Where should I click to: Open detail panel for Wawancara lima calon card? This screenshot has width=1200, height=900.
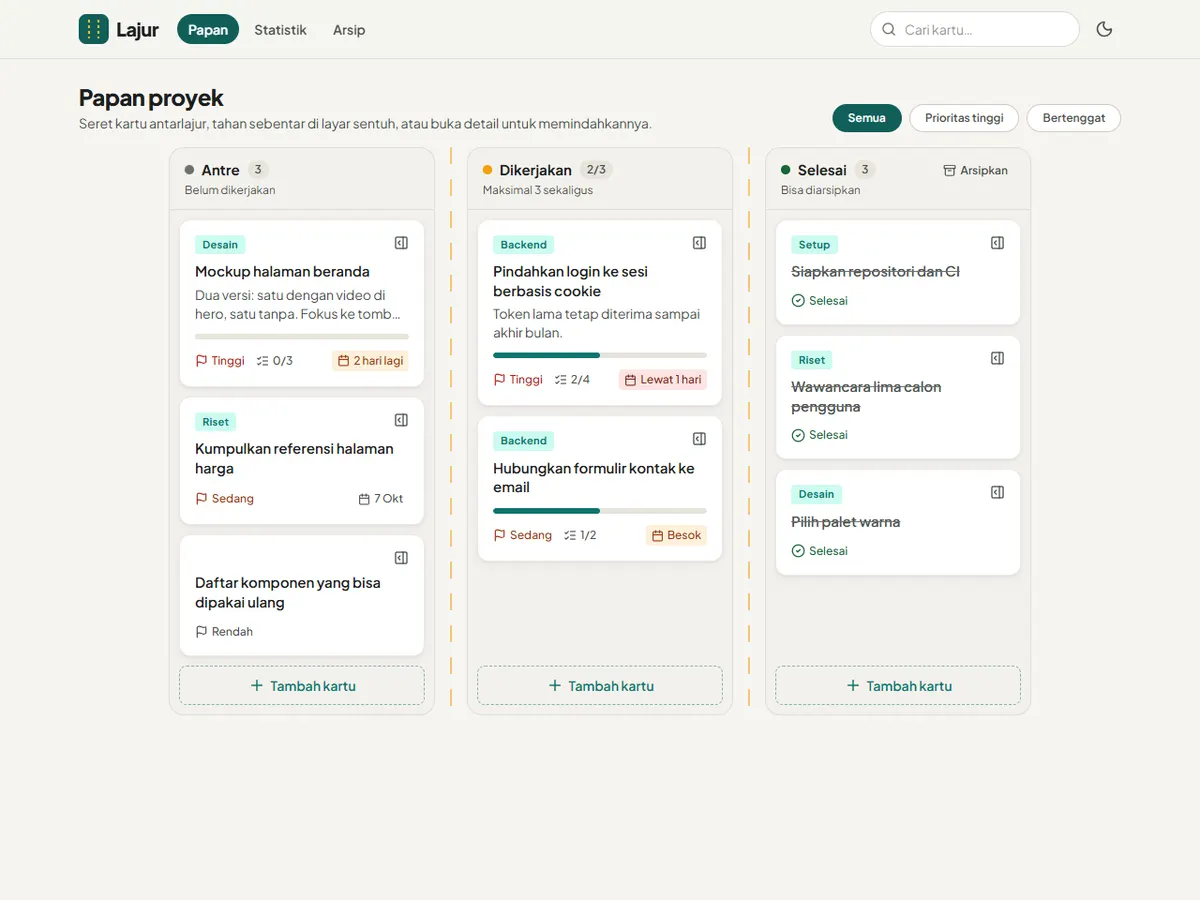point(997,358)
